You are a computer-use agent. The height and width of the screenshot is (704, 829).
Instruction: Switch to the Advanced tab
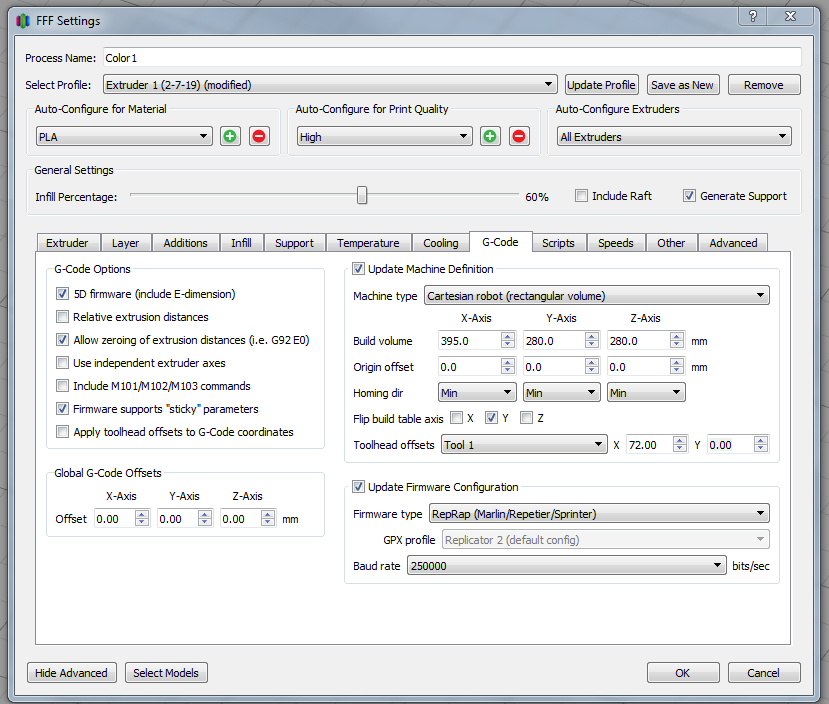(733, 243)
